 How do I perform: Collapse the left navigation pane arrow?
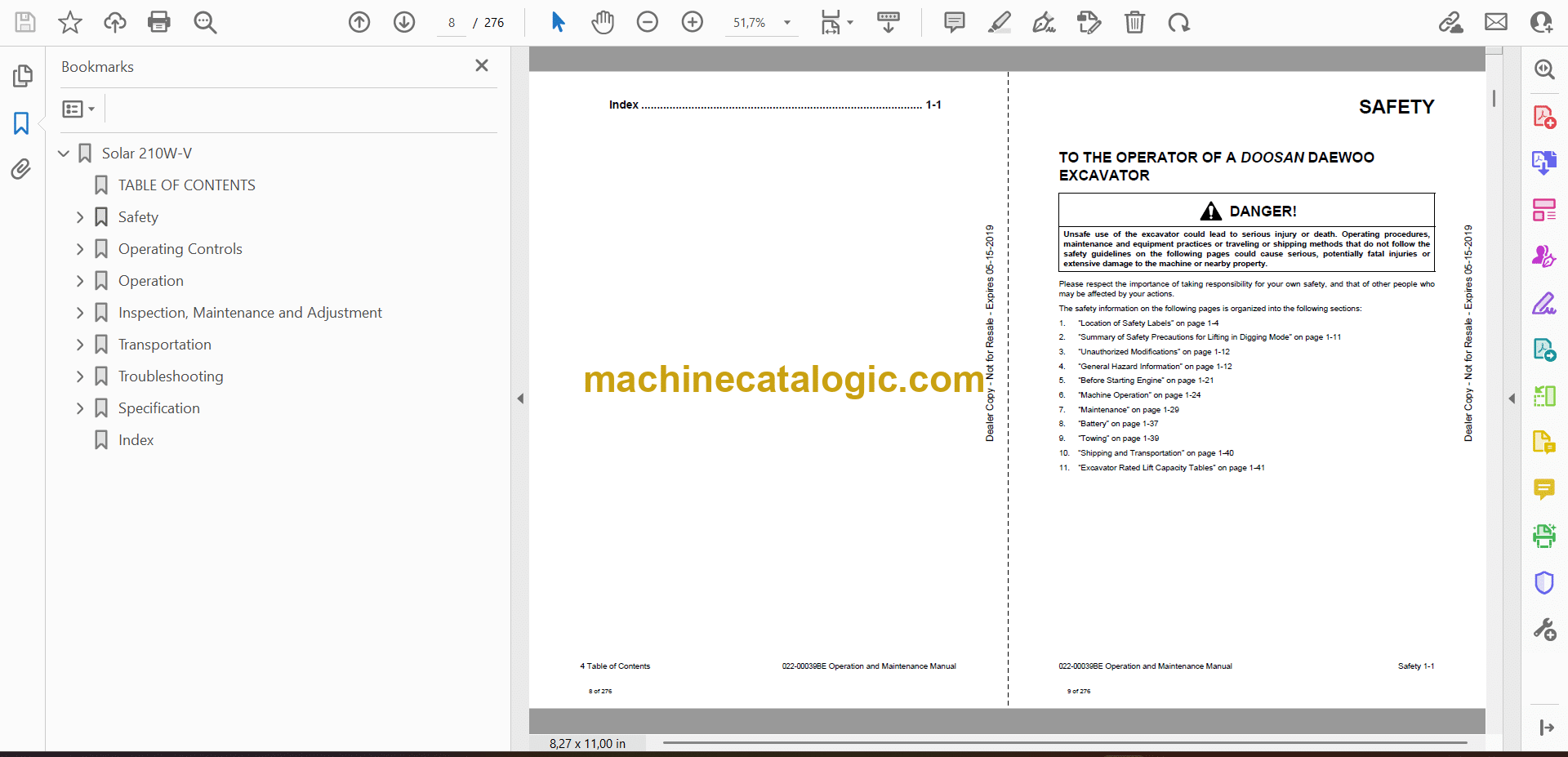[520, 399]
